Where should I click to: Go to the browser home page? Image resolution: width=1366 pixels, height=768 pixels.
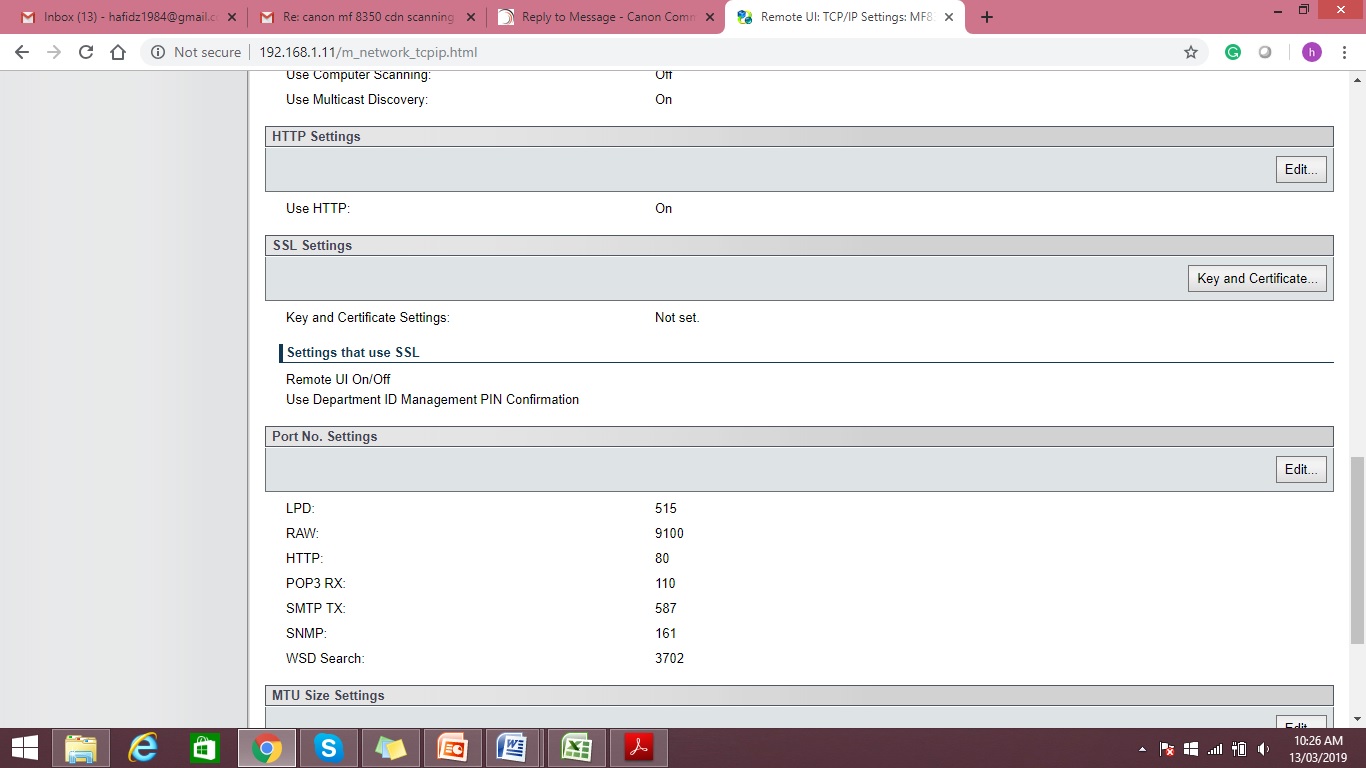[x=118, y=52]
